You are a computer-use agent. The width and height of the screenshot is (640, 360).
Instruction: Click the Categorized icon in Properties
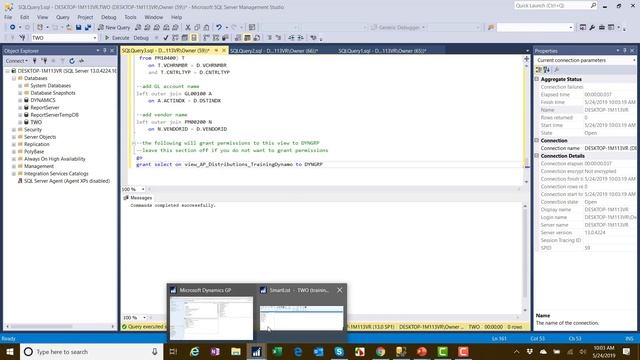[539, 70]
